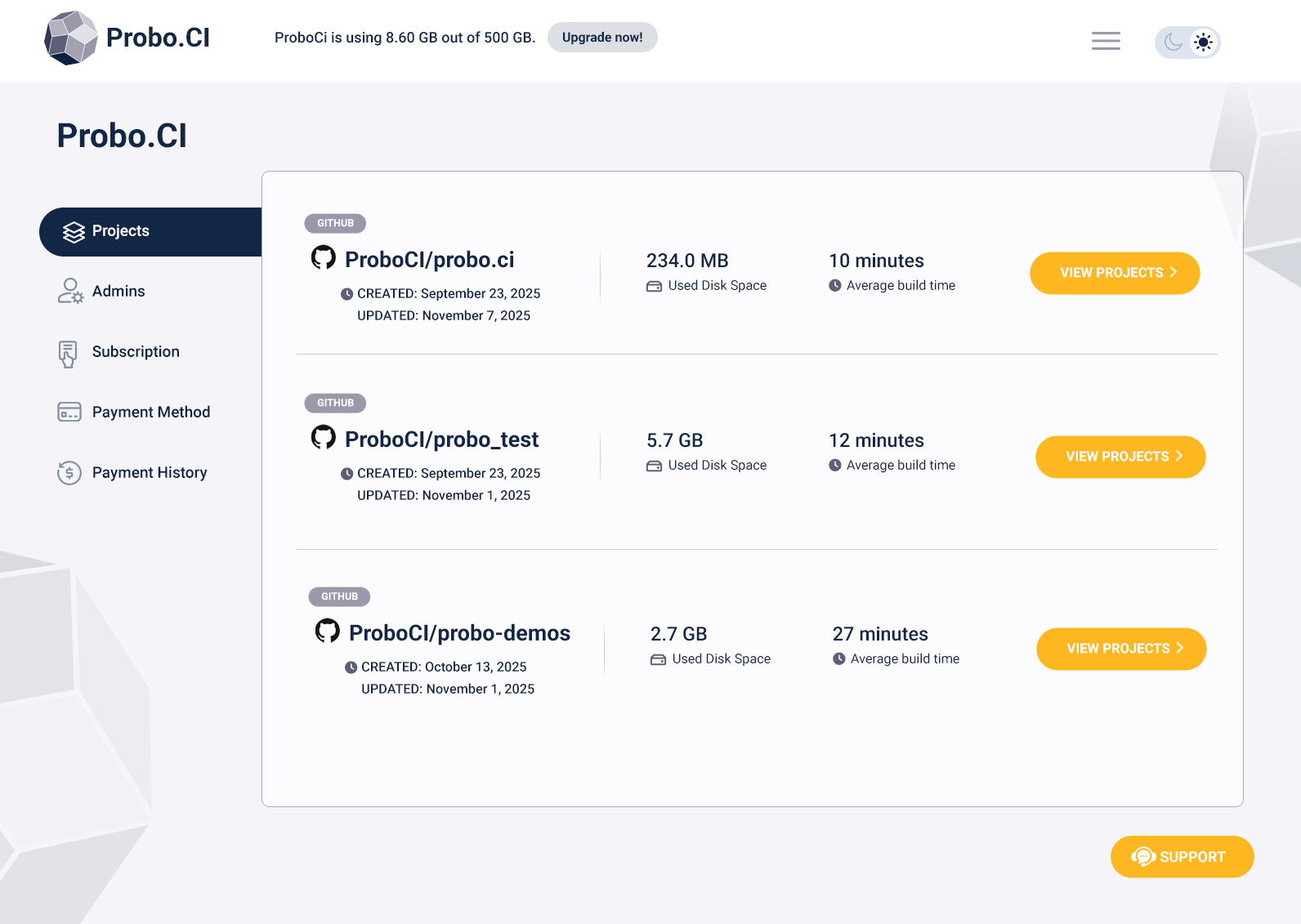Open the Subscription sidebar item
This screenshot has width=1301, height=924.
point(136,351)
